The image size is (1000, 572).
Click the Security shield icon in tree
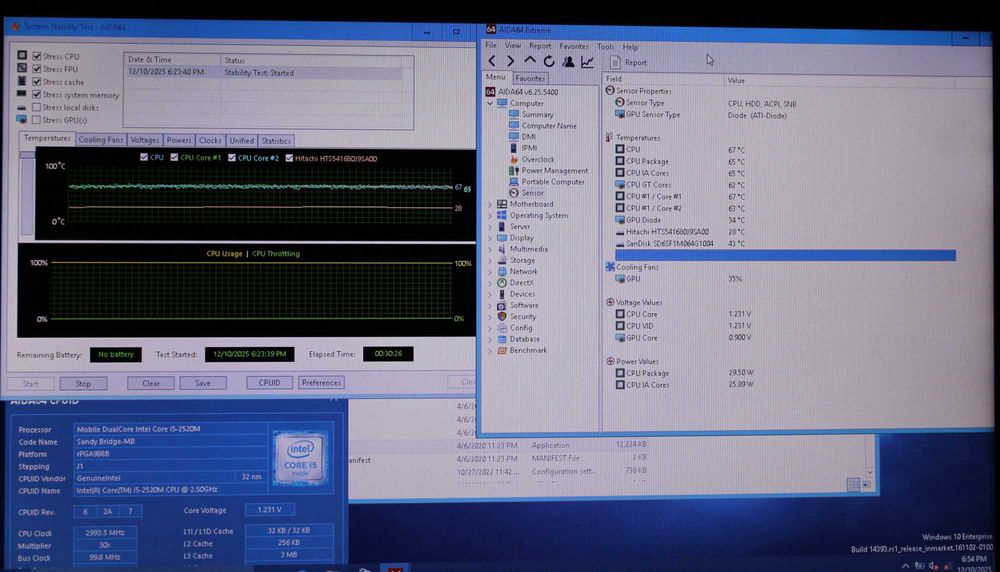pos(502,316)
